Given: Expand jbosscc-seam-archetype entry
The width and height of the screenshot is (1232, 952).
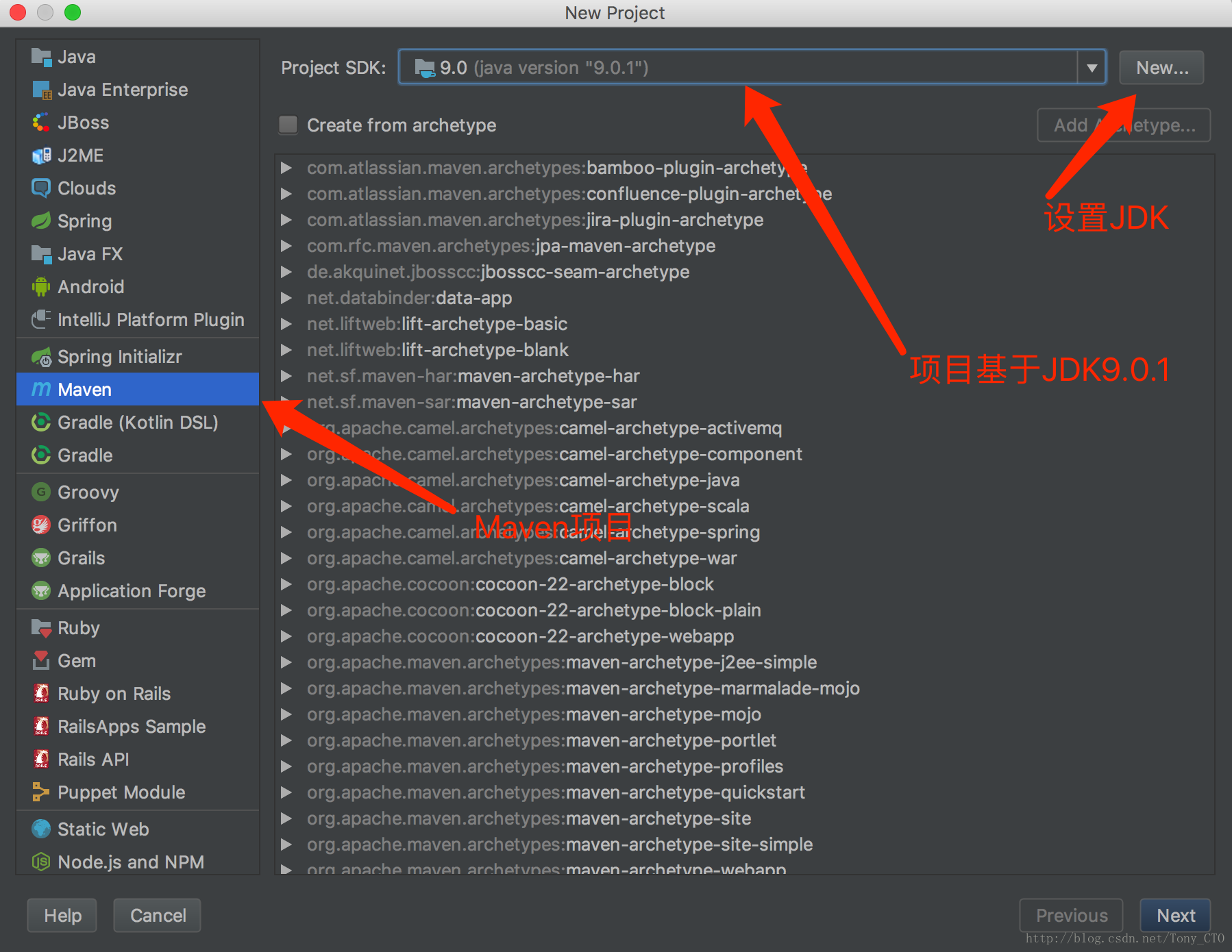Looking at the screenshot, I should pos(286,272).
